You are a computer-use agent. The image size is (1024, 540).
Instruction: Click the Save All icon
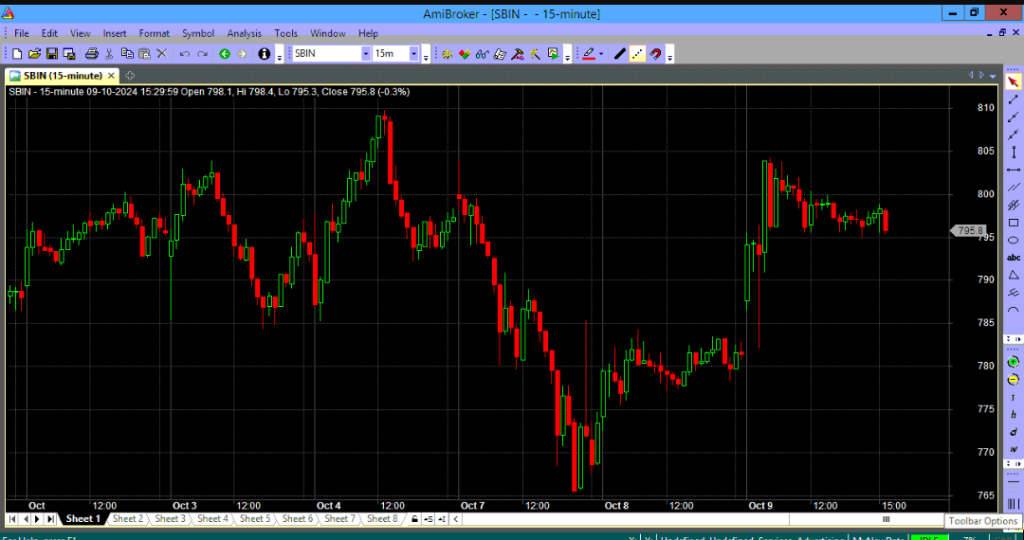click(69, 54)
